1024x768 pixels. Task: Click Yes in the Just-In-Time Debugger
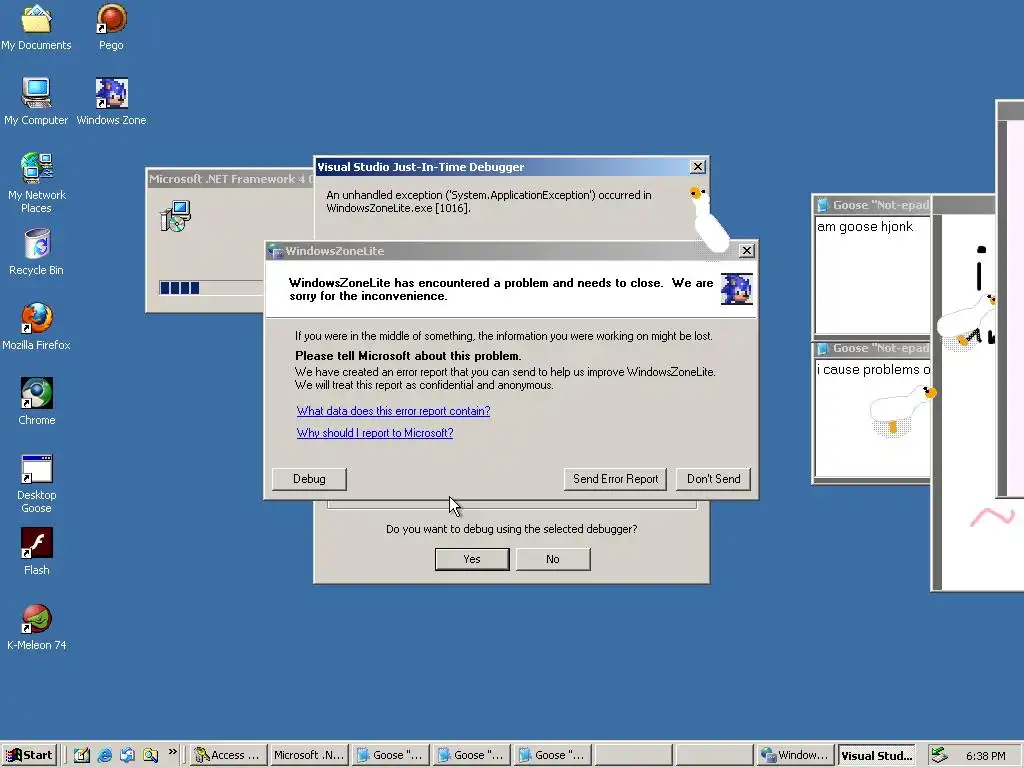click(472, 559)
